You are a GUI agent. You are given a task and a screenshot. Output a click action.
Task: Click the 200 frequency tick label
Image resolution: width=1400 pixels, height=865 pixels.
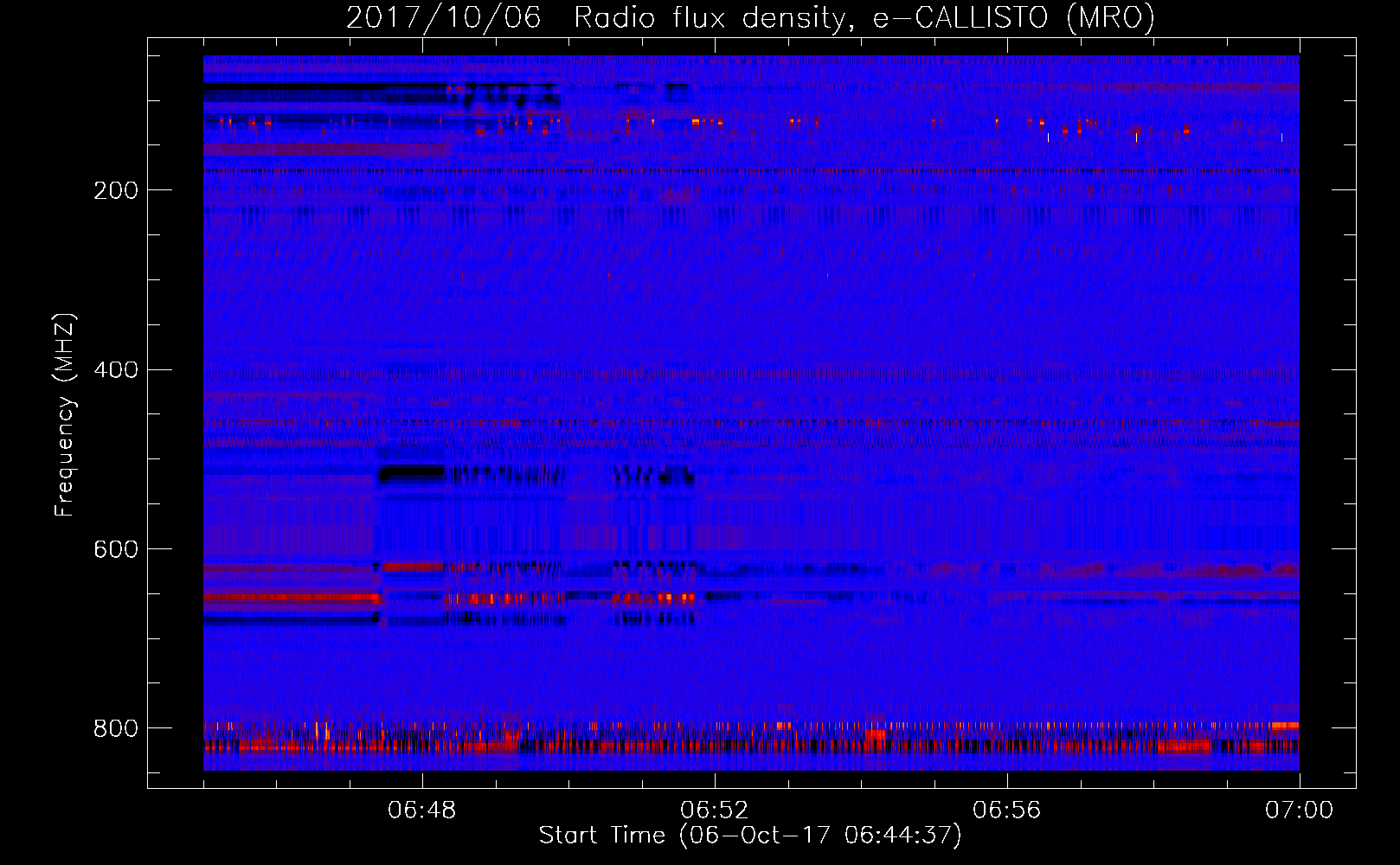(116, 190)
